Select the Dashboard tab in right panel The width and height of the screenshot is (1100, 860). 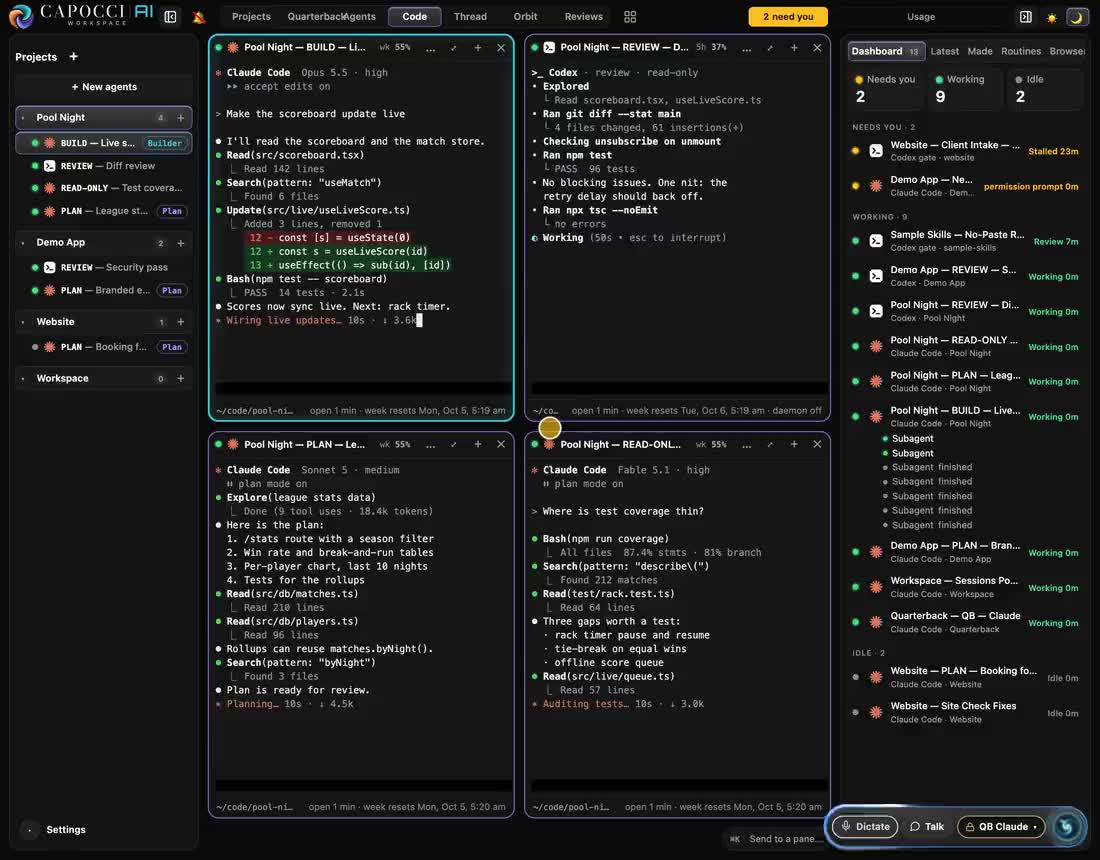pos(885,51)
